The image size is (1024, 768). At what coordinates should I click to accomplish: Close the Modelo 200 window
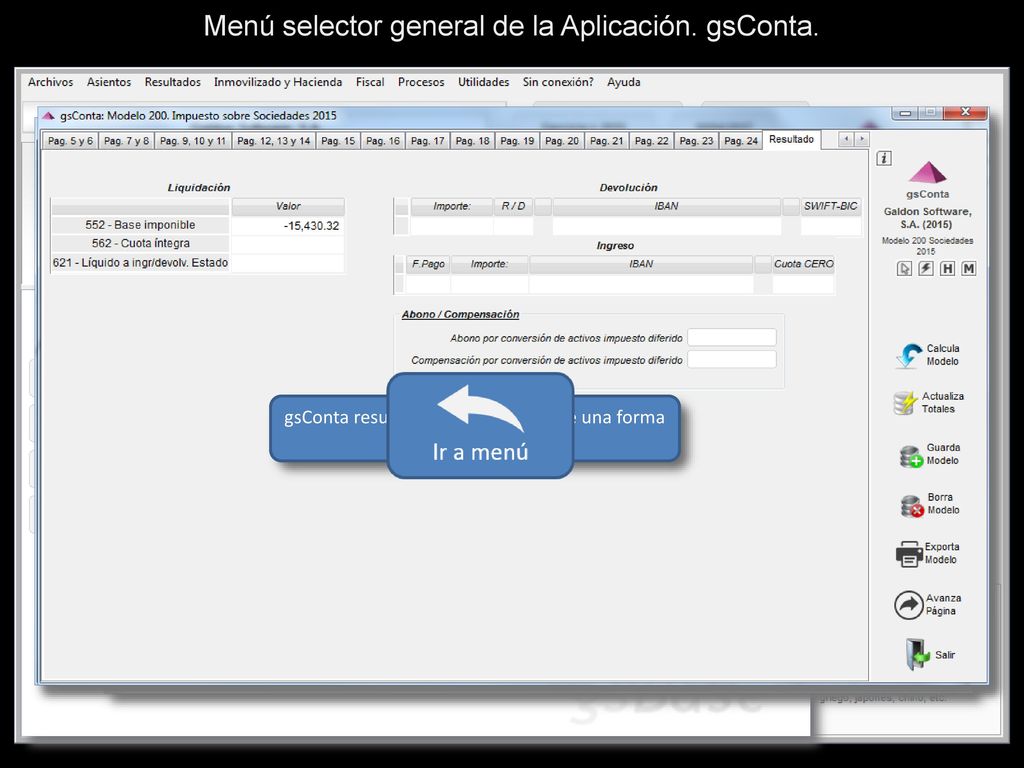pos(965,112)
